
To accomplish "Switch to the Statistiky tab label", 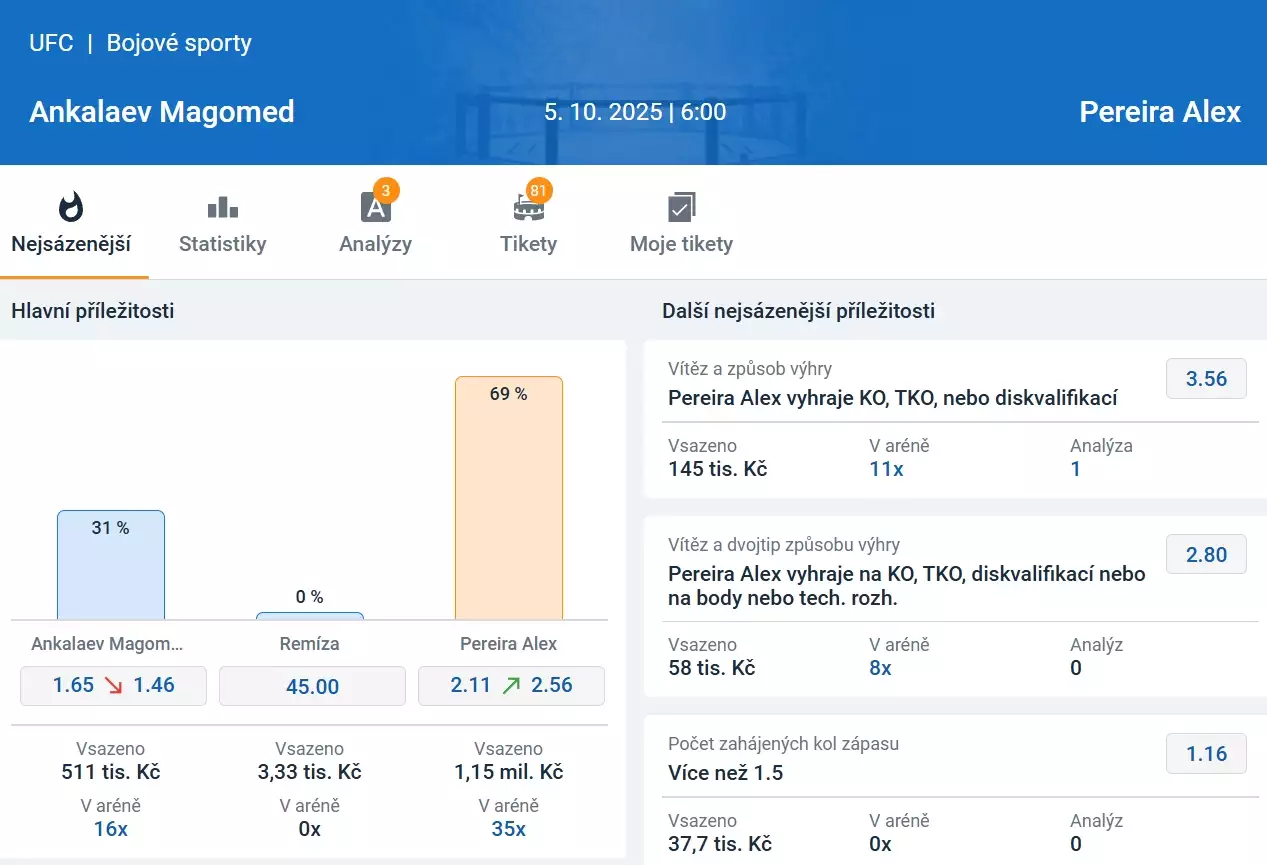I will [x=222, y=244].
